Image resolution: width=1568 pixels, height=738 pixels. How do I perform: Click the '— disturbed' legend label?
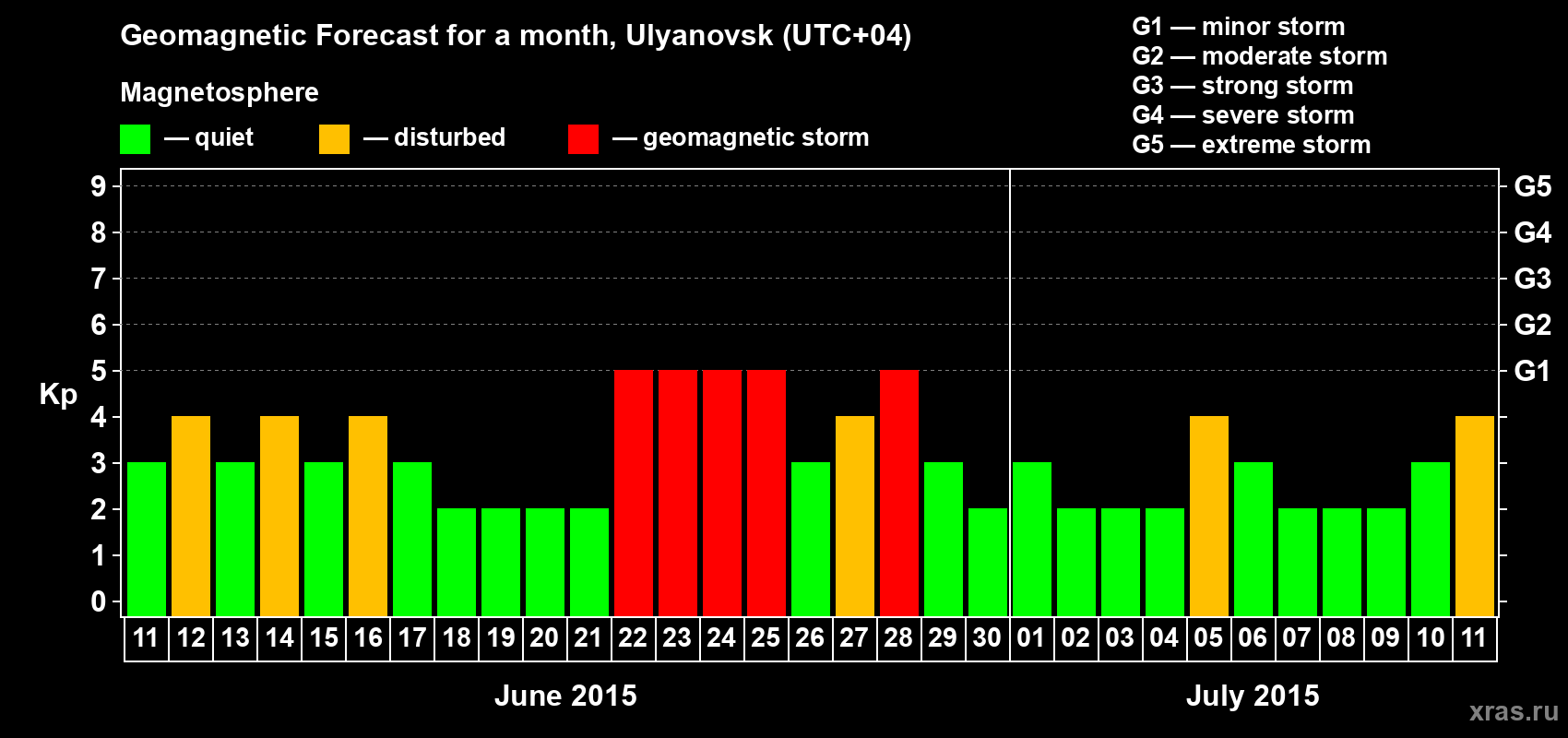(x=434, y=137)
